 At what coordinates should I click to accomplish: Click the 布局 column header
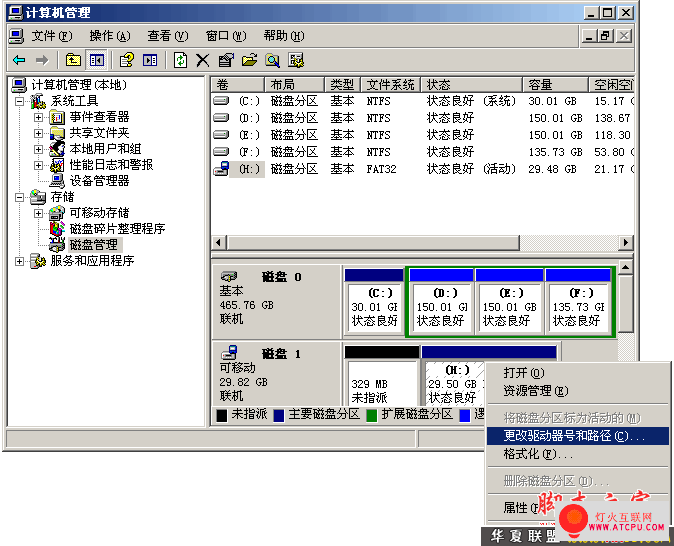click(294, 85)
